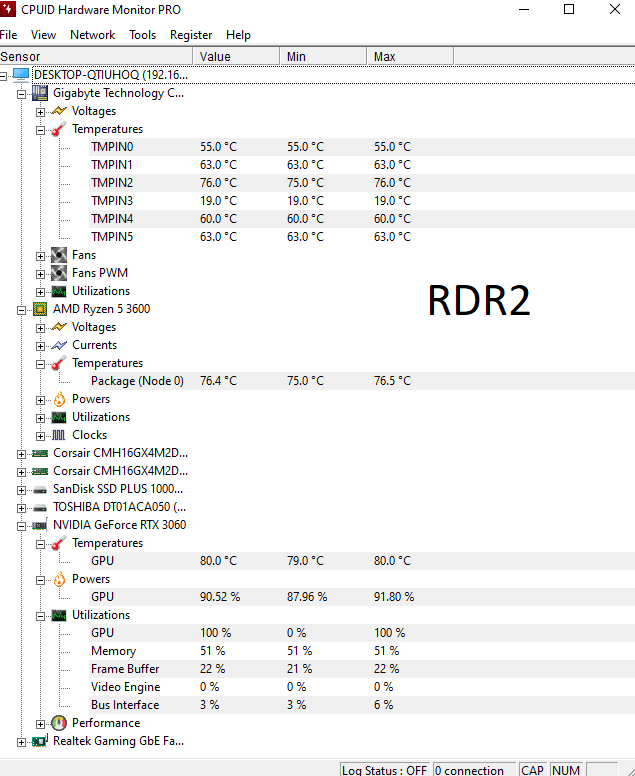Open the Register menu

[x=191, y=35]
